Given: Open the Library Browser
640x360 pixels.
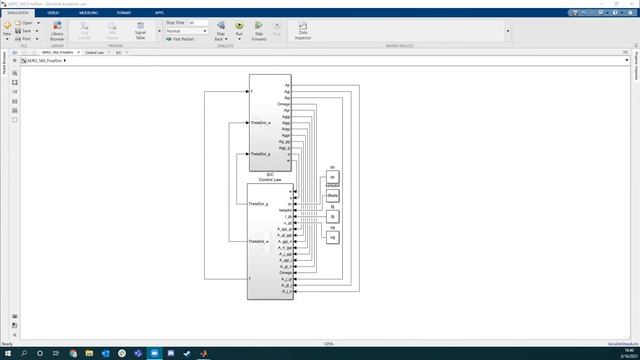Looking at the screenshot, I should point(57,31).
